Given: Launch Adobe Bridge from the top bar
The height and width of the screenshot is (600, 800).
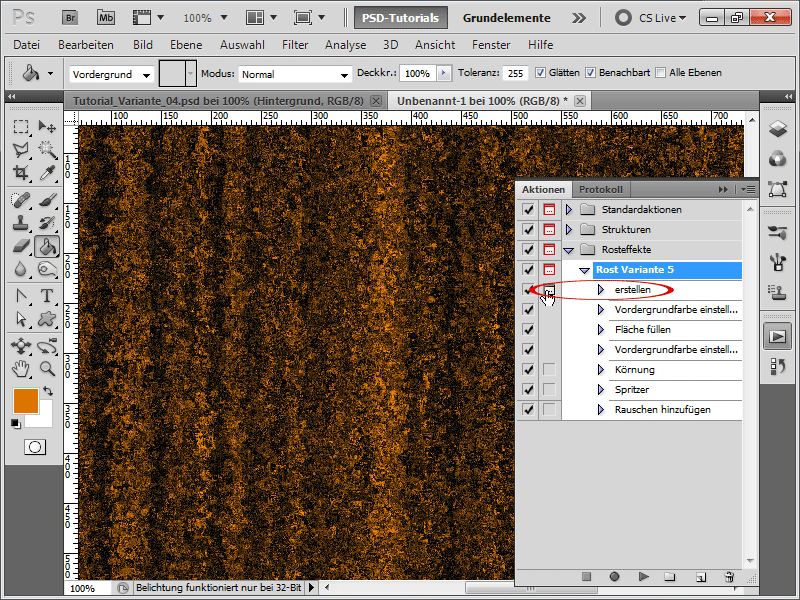Looking at the screenshot, I should (x=70, y=18).
